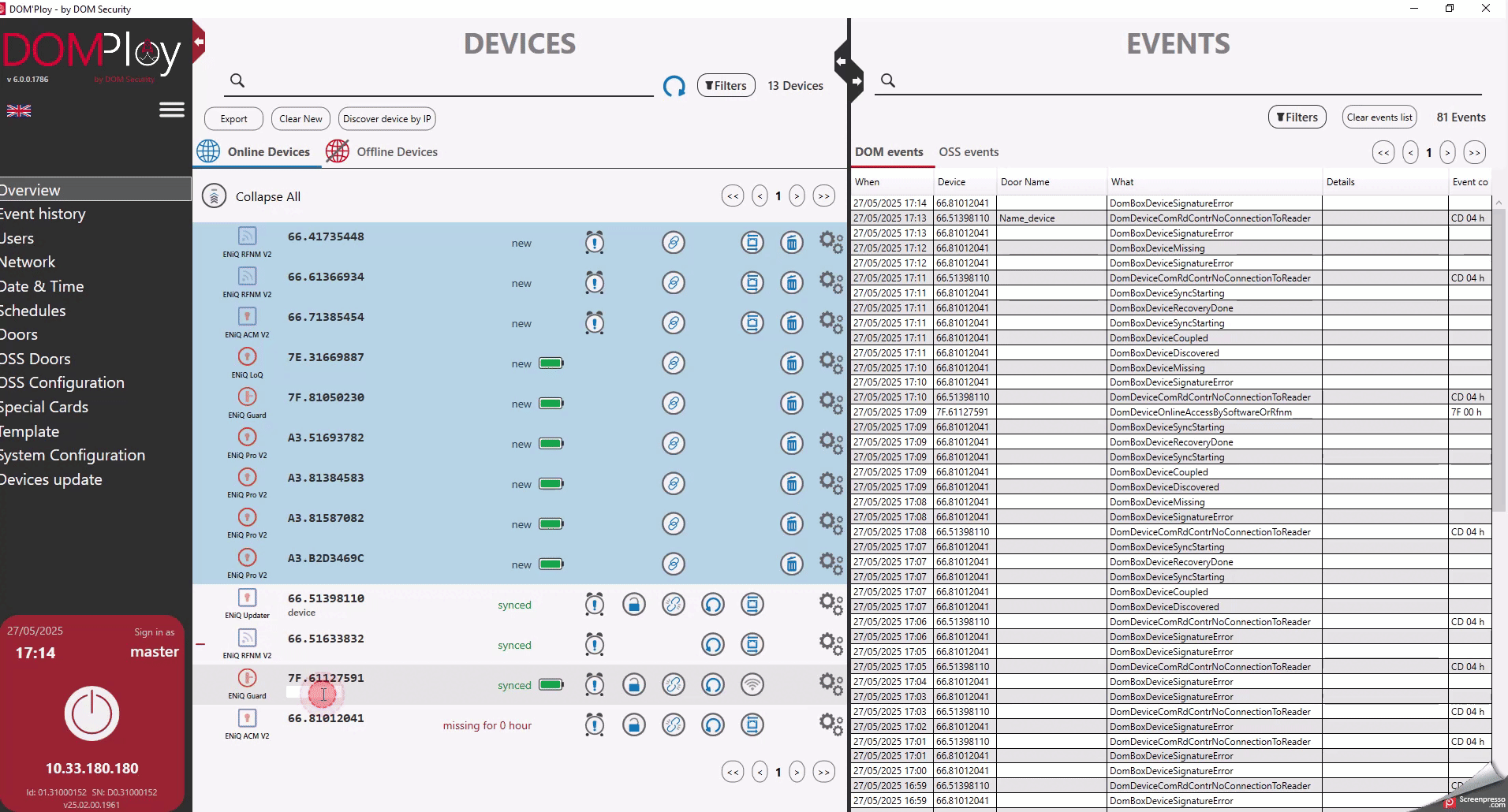Click the power button in the sidebar
This screenshot has width=1508, height=812.
[92, 713]
